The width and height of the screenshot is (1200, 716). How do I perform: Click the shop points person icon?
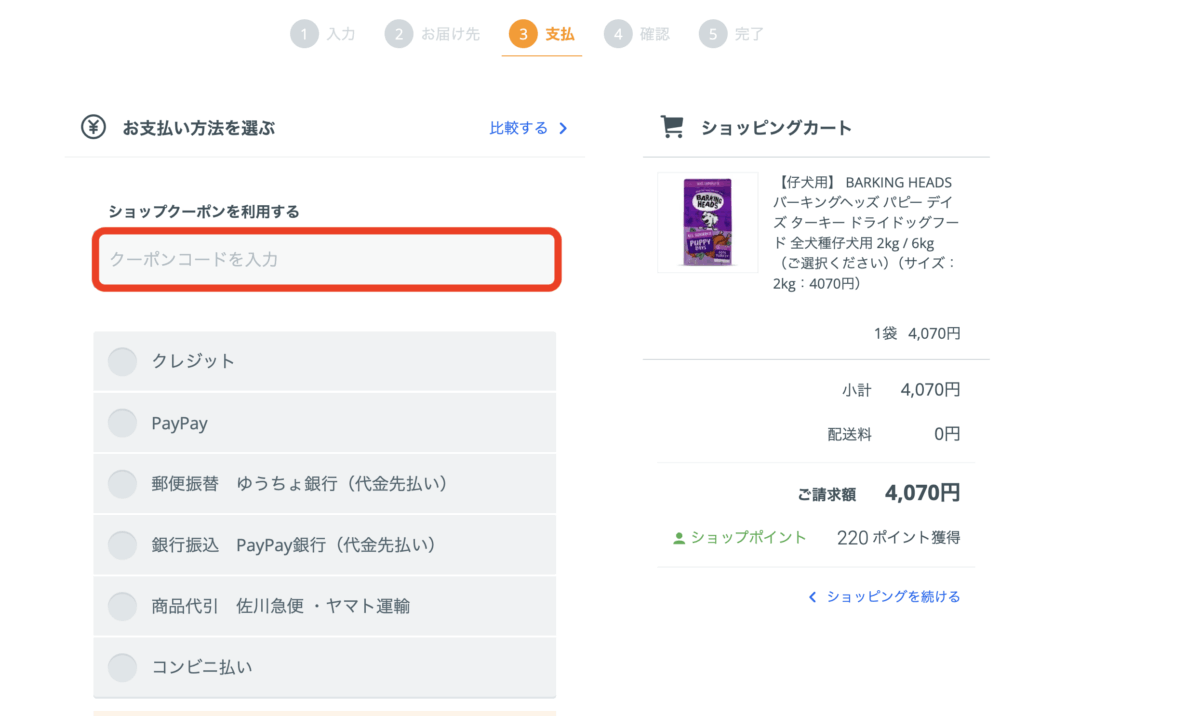point(679,538)
